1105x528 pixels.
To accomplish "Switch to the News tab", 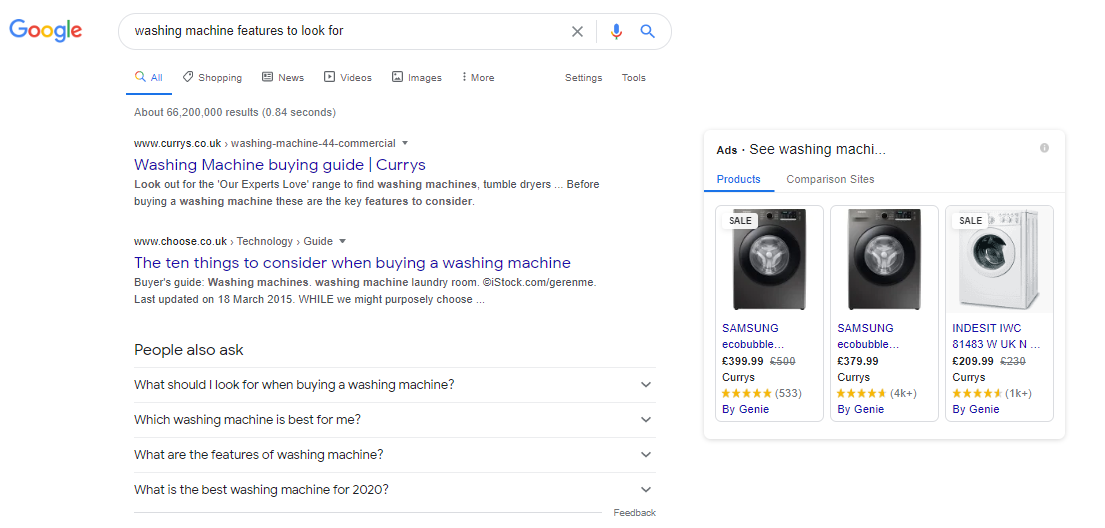I will (283, 78).
